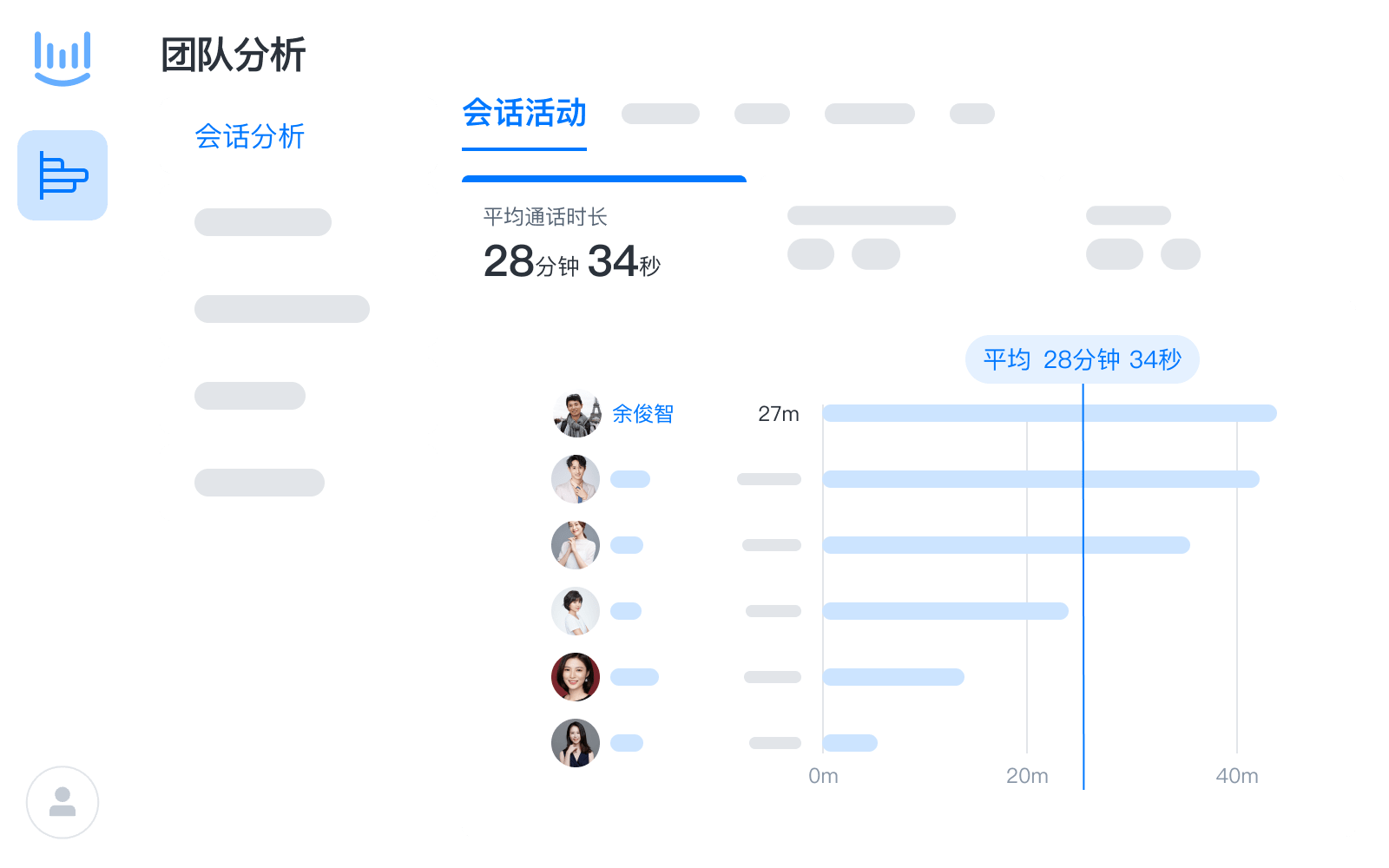Expand the second sidebar placeholder entry
Screen dimensions: 1389x868
tap(282, 308)
